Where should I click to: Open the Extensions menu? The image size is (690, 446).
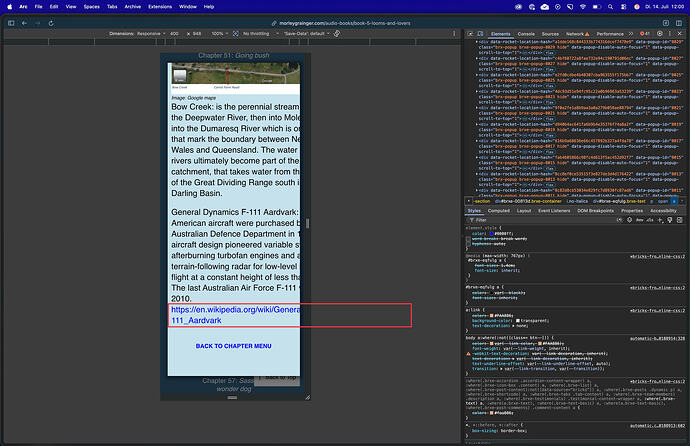(160, 7)
